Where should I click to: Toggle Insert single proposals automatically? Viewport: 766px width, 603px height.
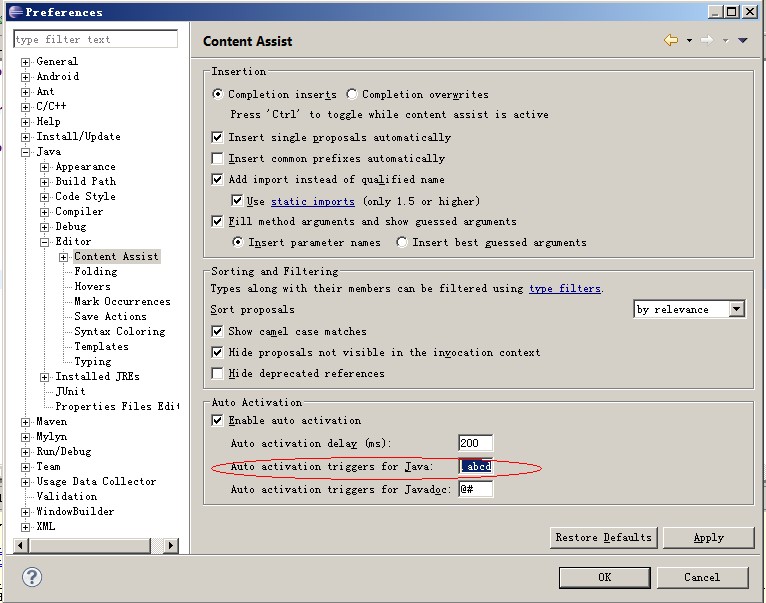[217, 137]
